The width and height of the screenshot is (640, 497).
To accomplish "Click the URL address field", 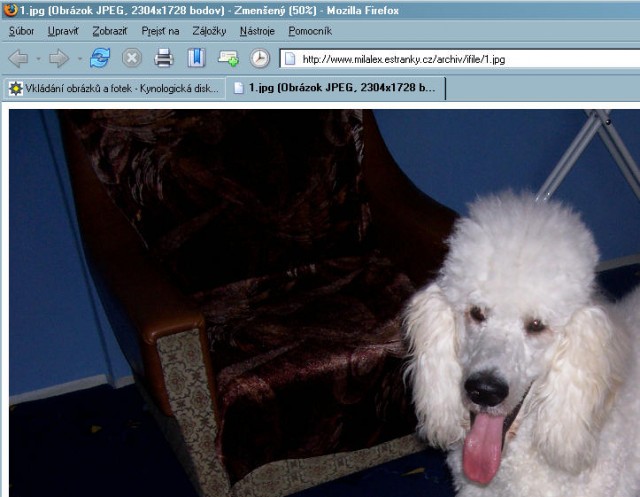I will [460, 59].
